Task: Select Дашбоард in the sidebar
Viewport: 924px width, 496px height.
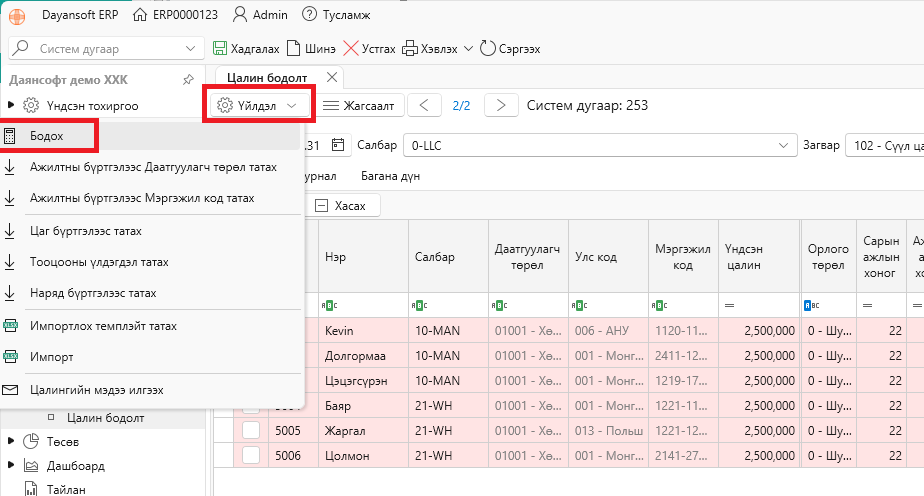Action: (x=75, y=465)
